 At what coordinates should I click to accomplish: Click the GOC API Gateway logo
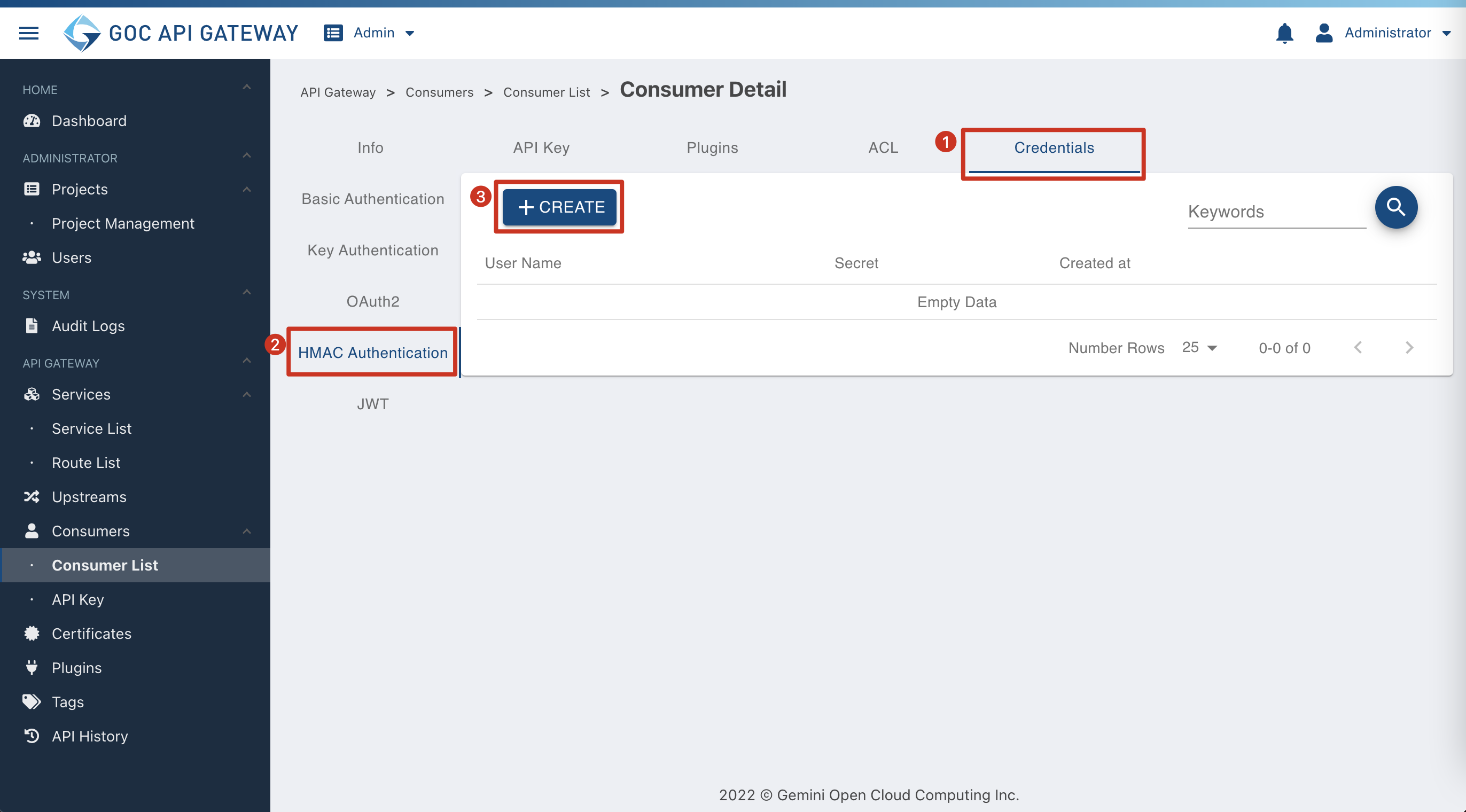pos(181,33)
